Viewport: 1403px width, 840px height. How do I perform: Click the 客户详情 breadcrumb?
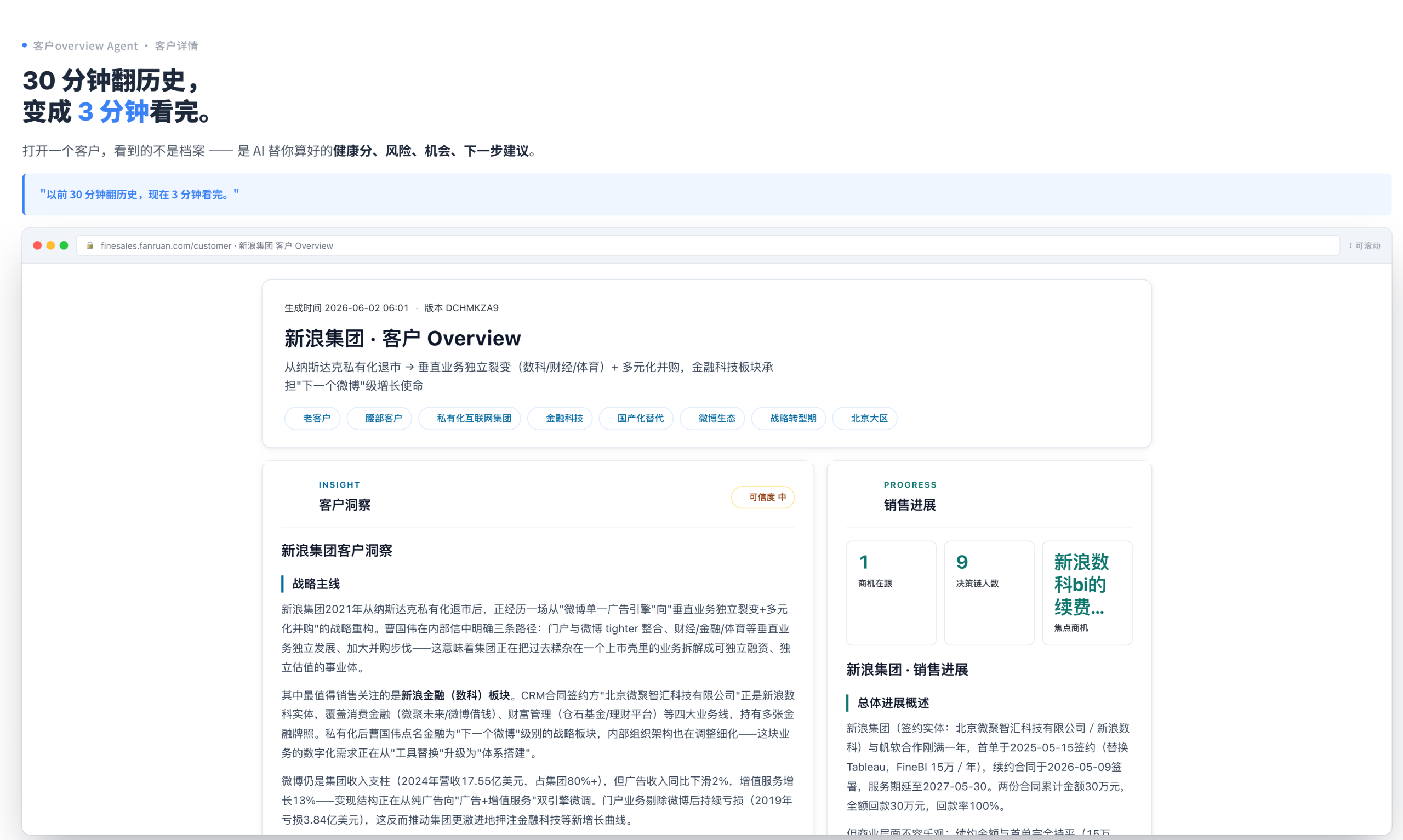[x=176, y=46]
